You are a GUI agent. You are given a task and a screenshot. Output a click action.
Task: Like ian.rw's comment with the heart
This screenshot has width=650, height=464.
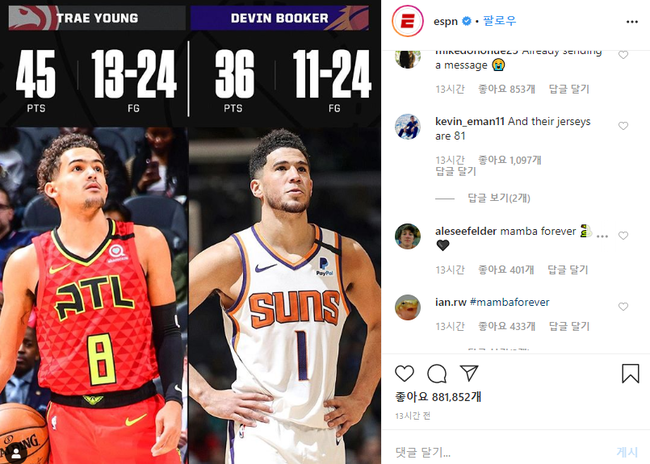[623, 306]
